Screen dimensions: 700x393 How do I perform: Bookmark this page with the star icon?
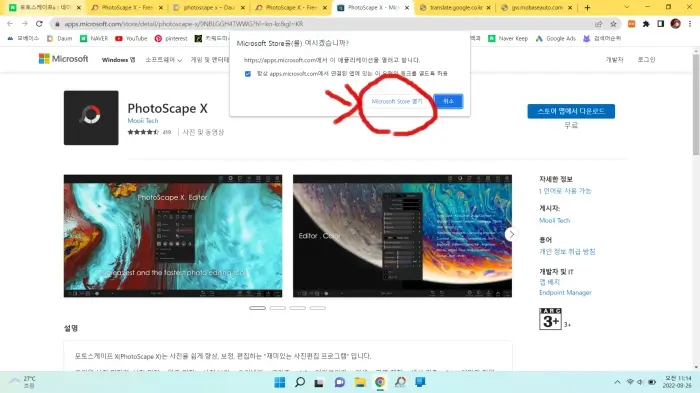613,24
